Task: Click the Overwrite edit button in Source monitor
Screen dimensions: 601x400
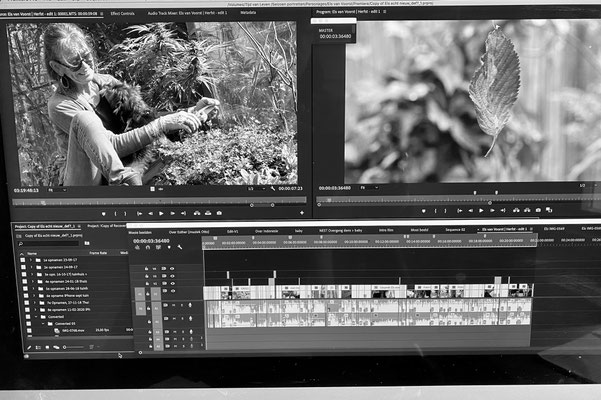Action: (208, 213)
